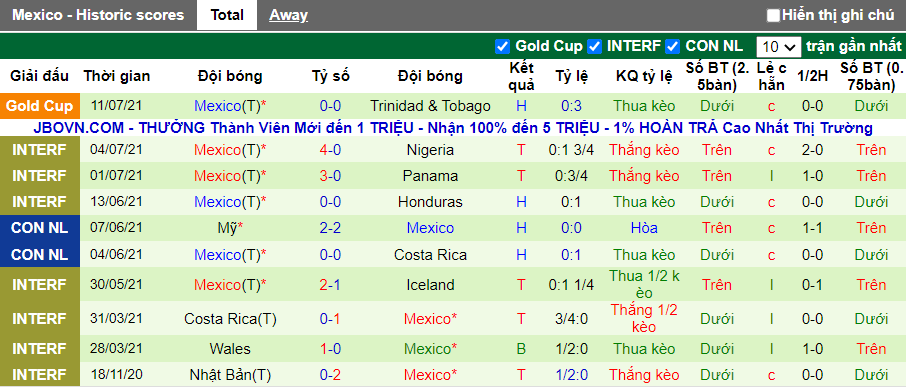Toggle the Gold Cup checkbox

(x=502, y=47)
